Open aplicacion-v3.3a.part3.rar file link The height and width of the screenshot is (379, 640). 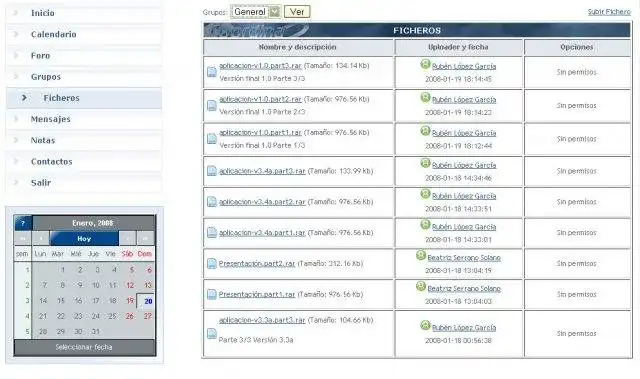coord(262,320)
